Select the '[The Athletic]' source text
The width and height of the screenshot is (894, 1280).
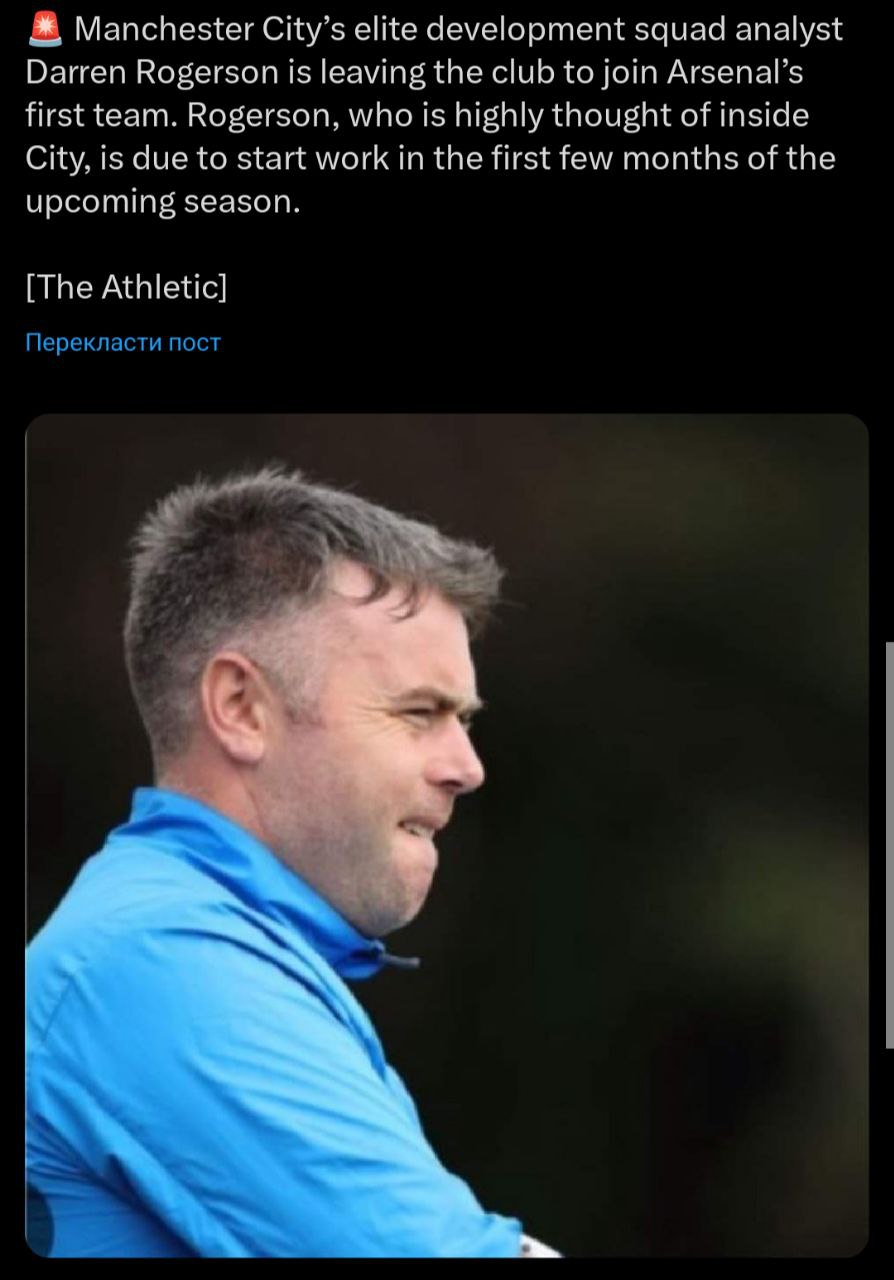click(126, 287)
